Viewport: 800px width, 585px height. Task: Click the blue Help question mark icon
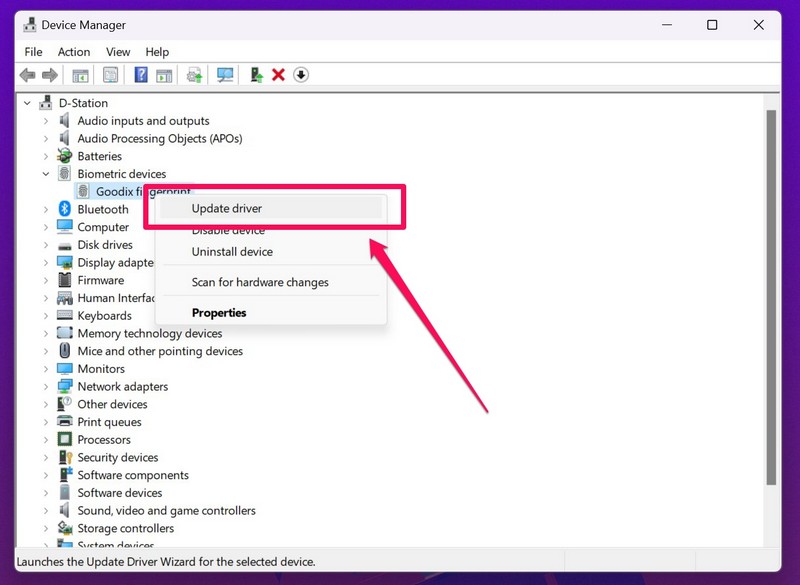141,75
